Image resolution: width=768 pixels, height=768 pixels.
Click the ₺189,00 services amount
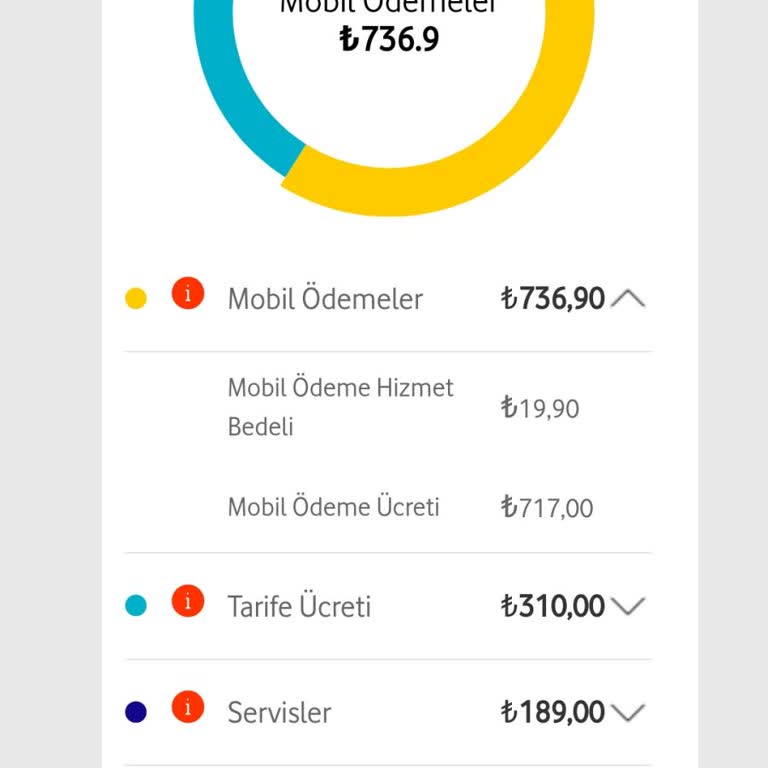coord(552,712)
